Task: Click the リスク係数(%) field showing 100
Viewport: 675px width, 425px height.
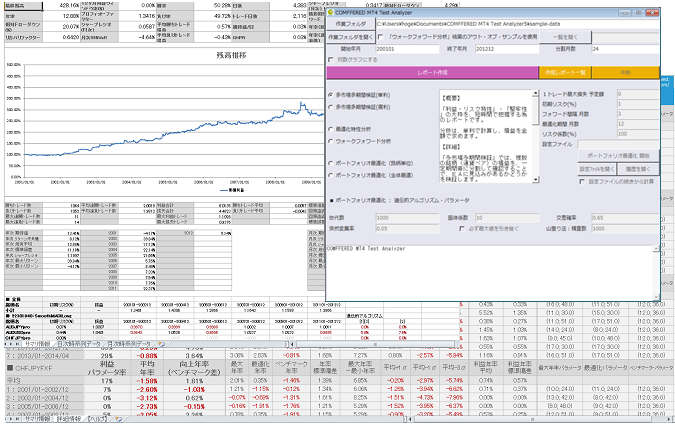Action: (638, 133)
